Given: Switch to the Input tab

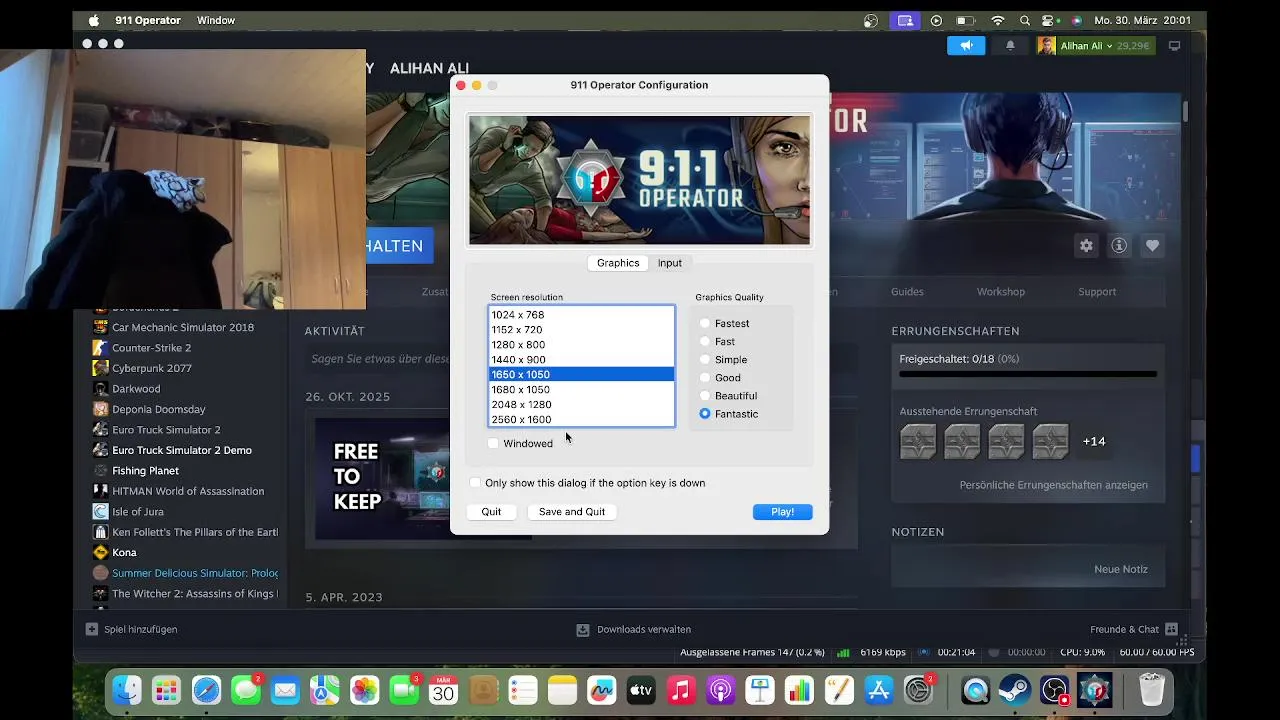Looking at the screenshot, I should (x=670, y=263).
